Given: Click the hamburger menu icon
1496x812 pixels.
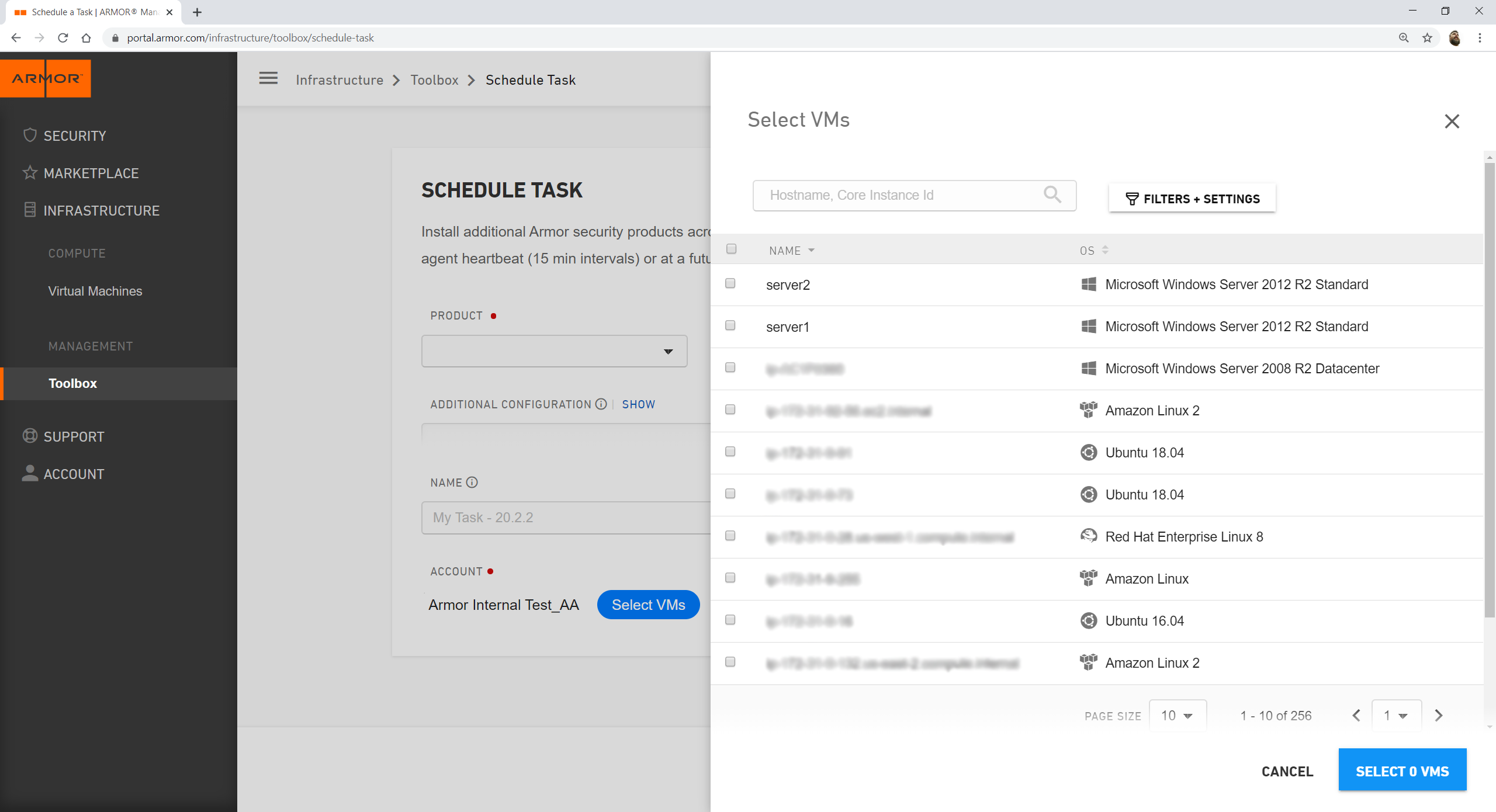Looking at the screenshot, I should click(x=268, y=78).
